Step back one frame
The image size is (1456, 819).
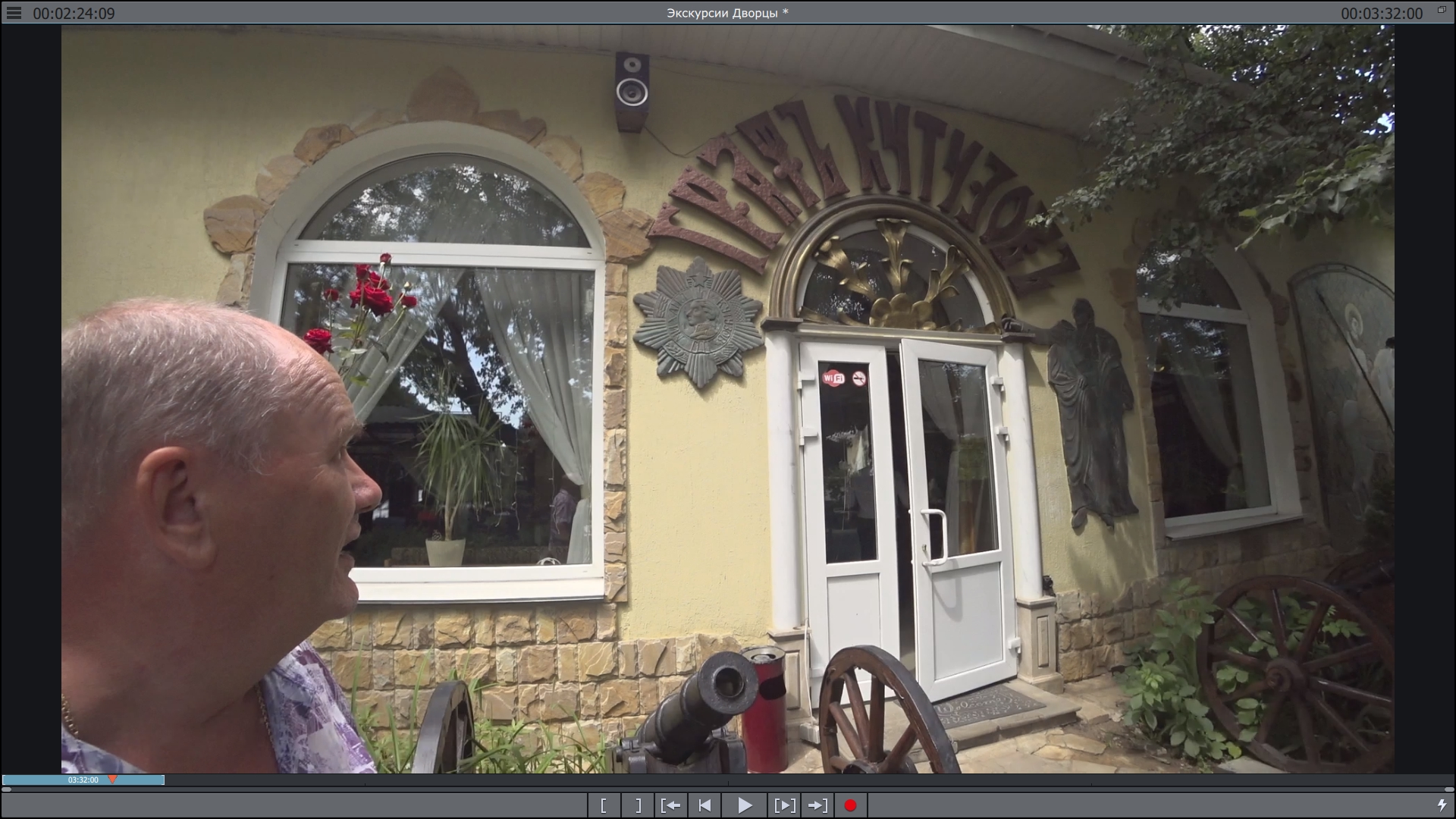(704, 805)
